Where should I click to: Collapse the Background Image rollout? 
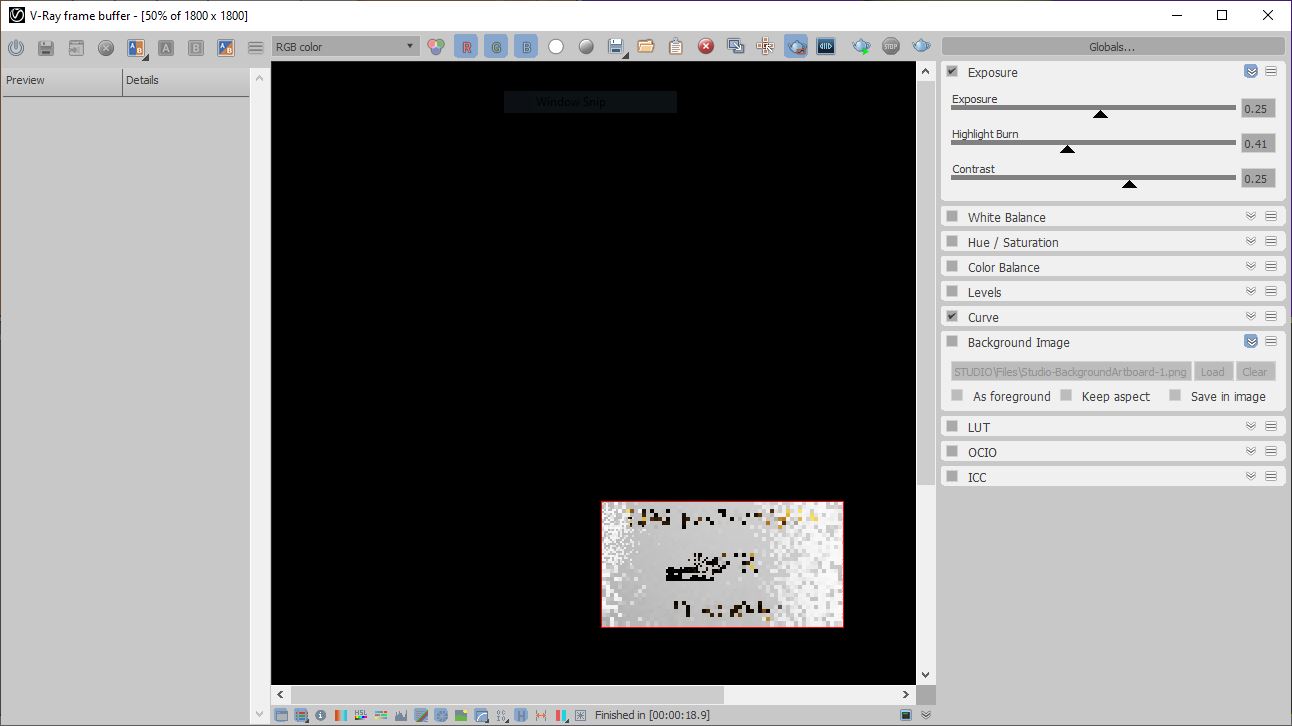pyautogui.click(x=1251, y=342)
